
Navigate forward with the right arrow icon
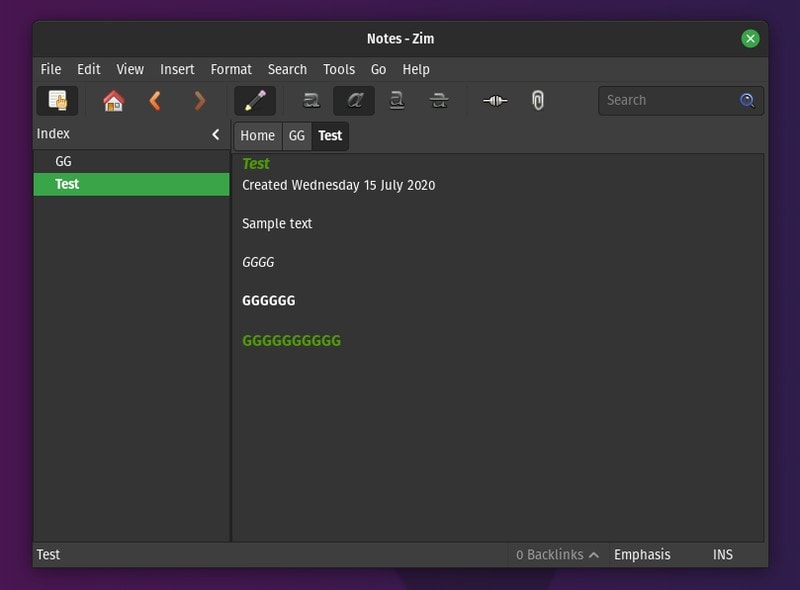(199, 101)
